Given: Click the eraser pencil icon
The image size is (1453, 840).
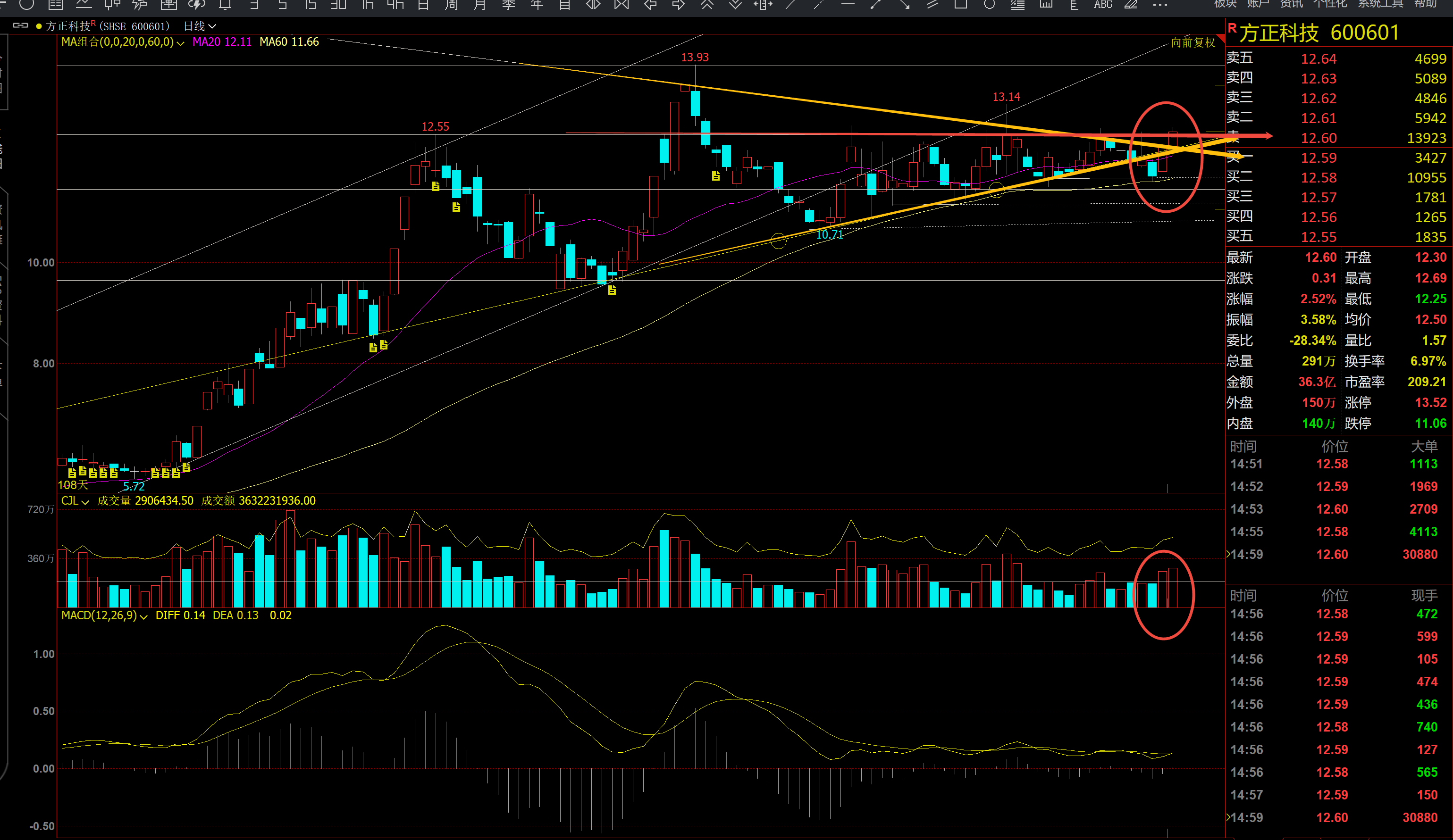Looking at the screenshot, I should coord(1131,5).
